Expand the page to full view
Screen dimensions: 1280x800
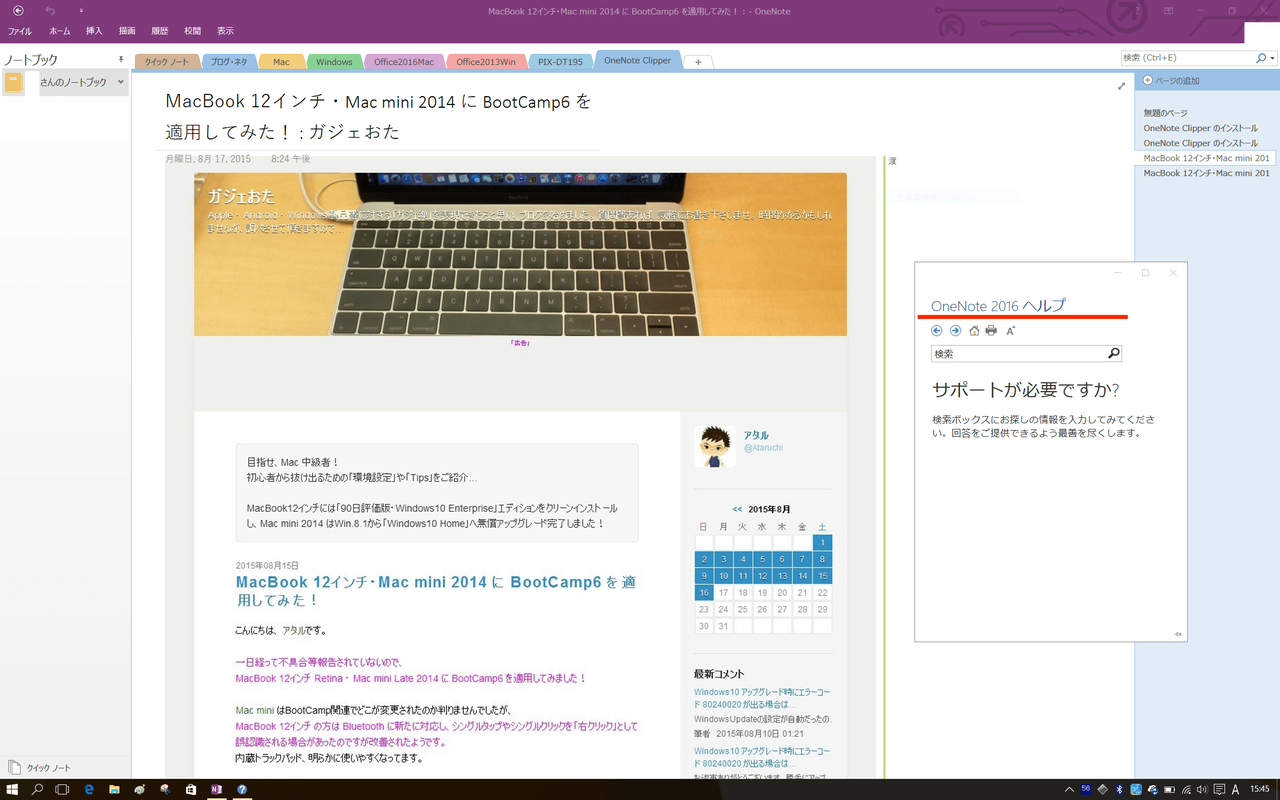tap(1121, 86)
